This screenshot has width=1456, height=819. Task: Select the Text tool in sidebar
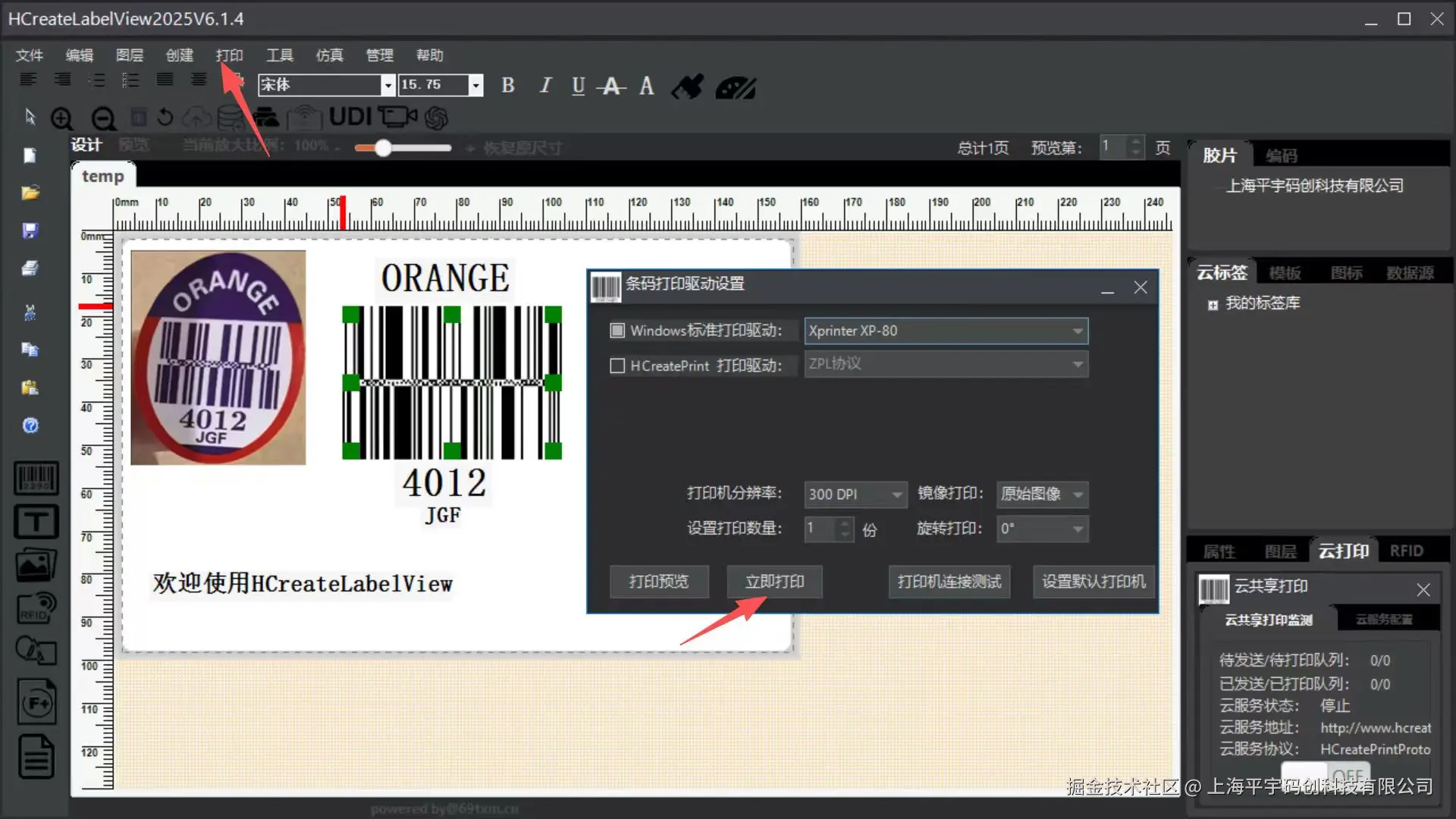pos(36,522)
